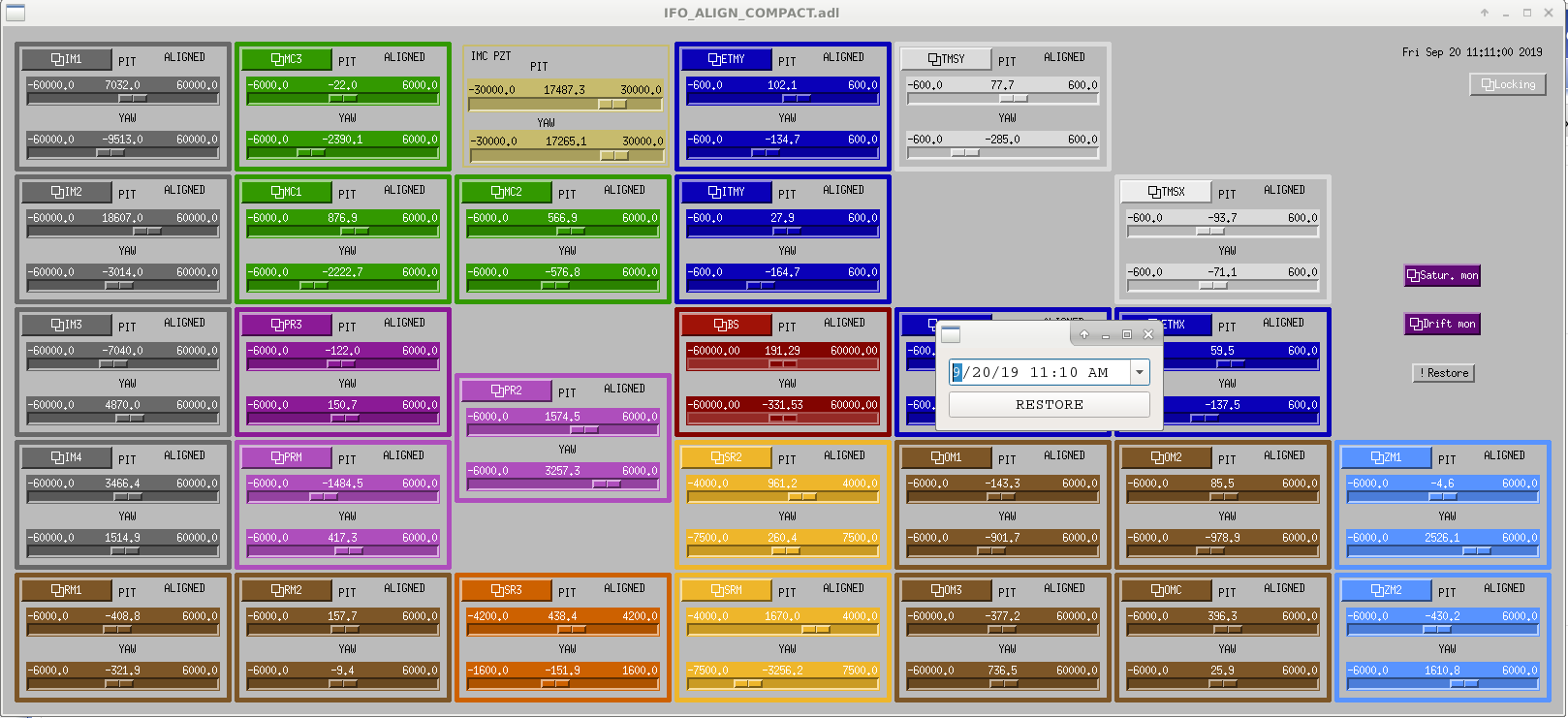Open the IM1 related display button
This screenshot has width=1568, height=718.
(x=66, y=59)
